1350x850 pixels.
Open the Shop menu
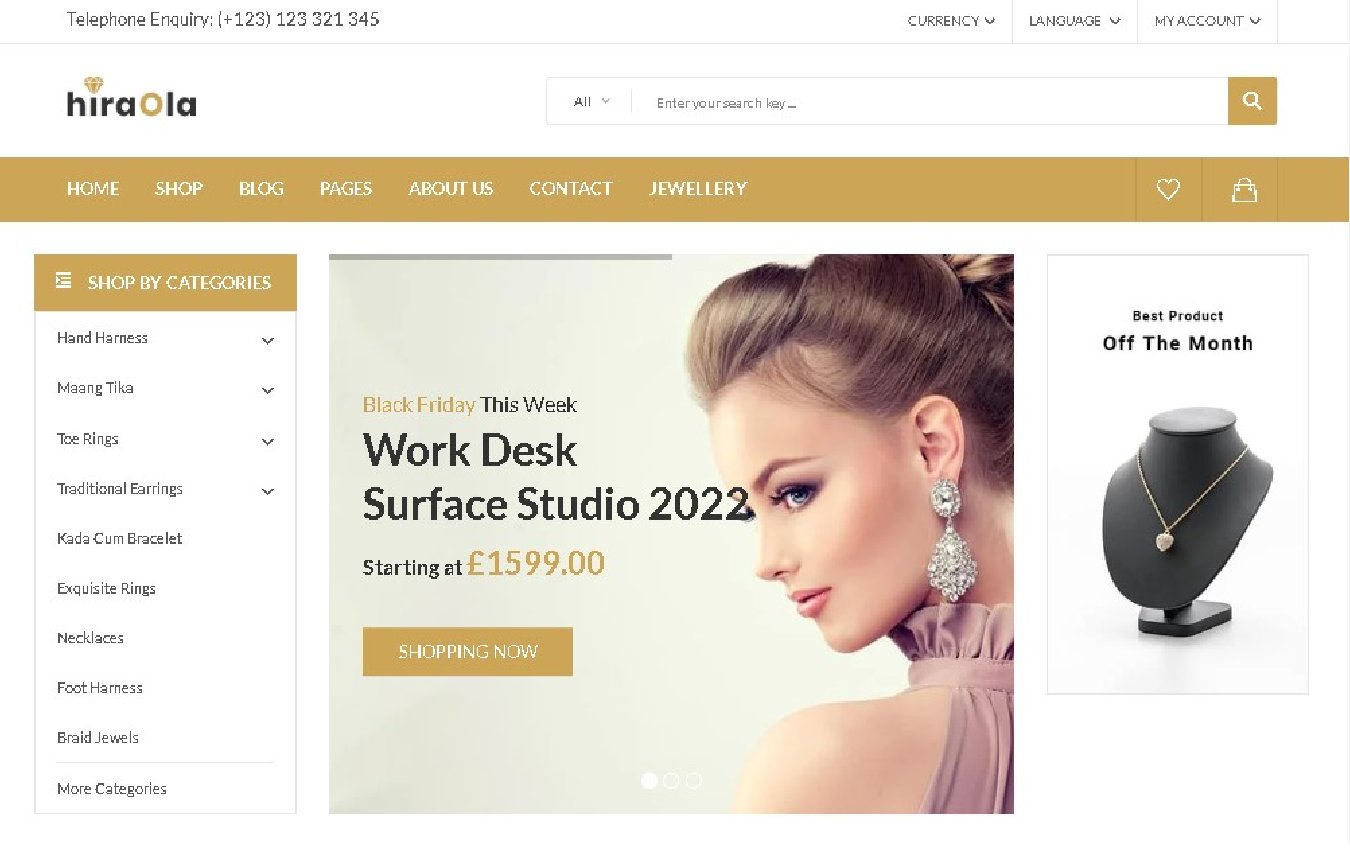point(179,189)
